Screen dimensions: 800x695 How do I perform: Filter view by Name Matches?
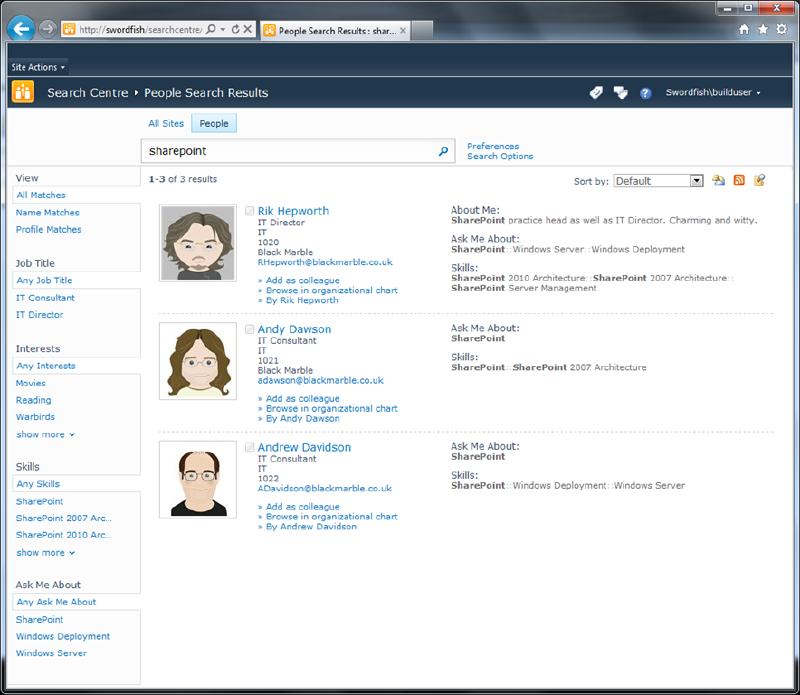coord(47,212)
